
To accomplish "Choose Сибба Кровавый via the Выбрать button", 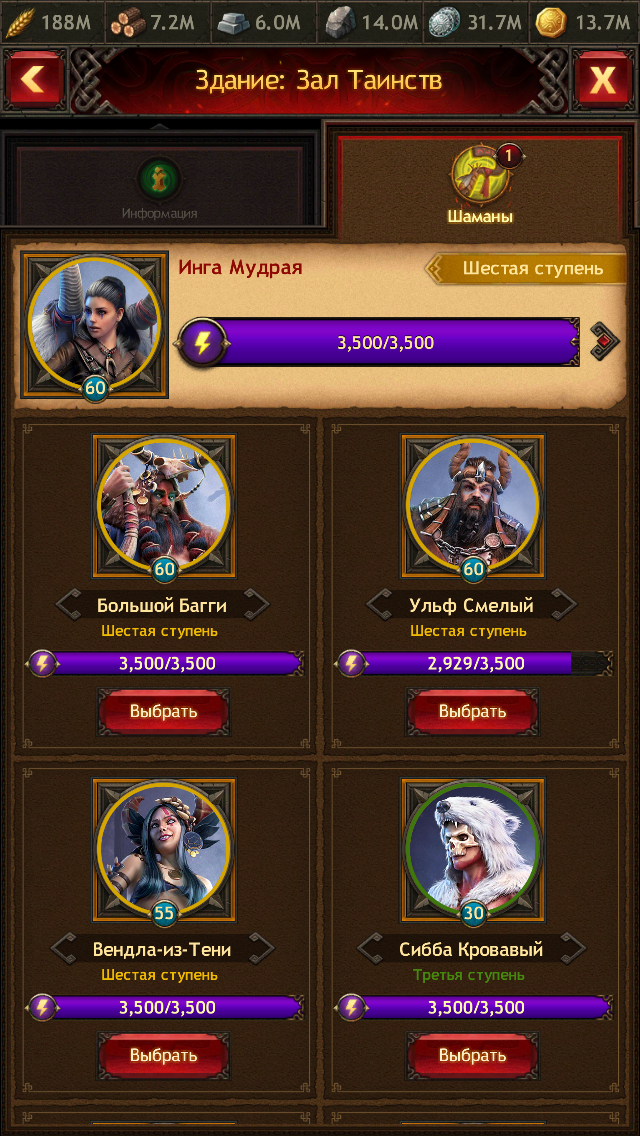I will tap(472, 1056).
